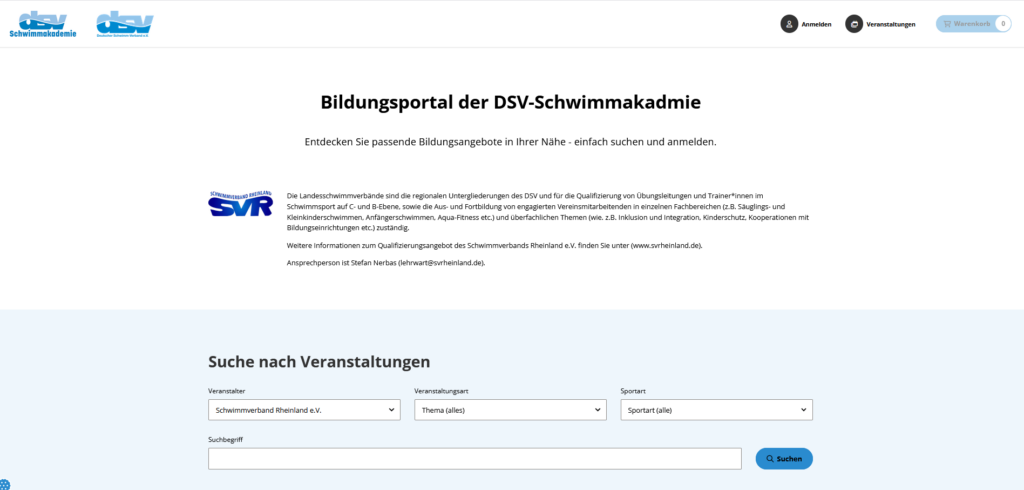The height and width of the screenshot is (490, 1024).
Task: Click the DSV Schwimmakademie logo
Action: pos(42,24)
